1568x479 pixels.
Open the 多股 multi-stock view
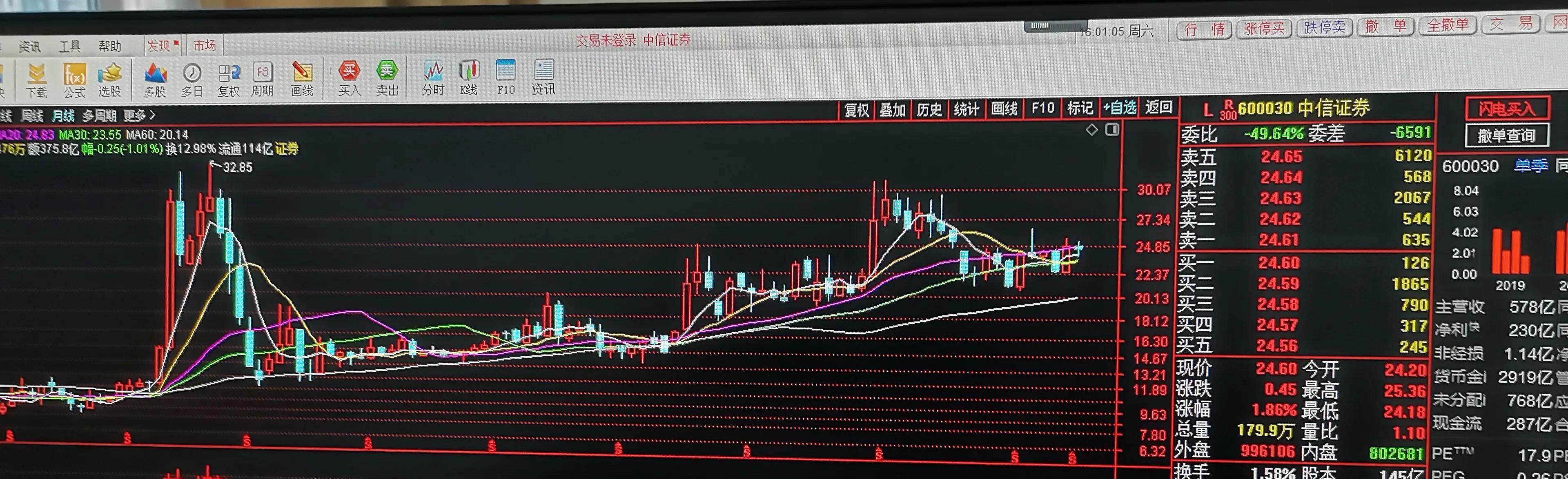coord(155,80)
